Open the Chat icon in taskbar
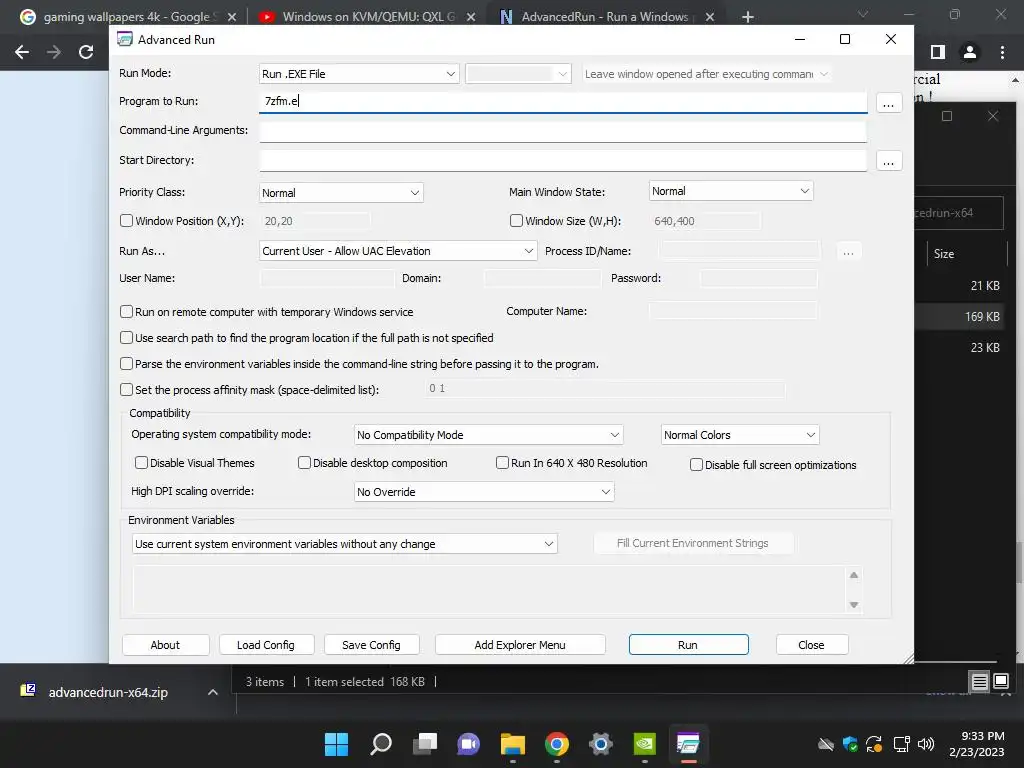Screen dimensions: 1024x768 (x=468, y=744)
